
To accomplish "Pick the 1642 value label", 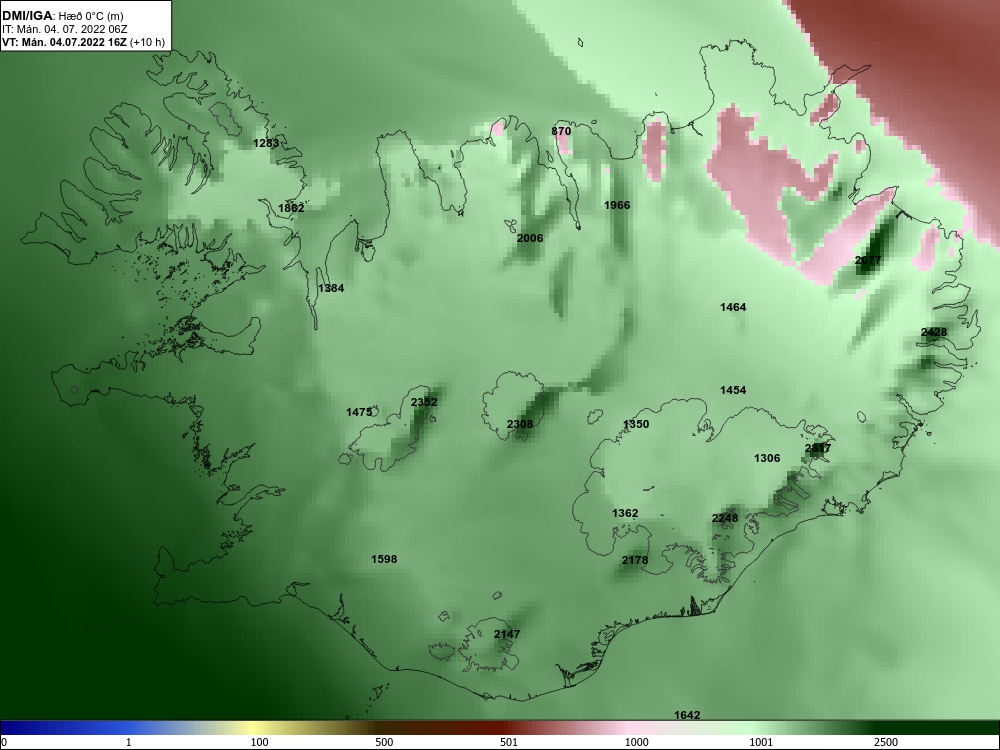I will (x=687, y=716).
